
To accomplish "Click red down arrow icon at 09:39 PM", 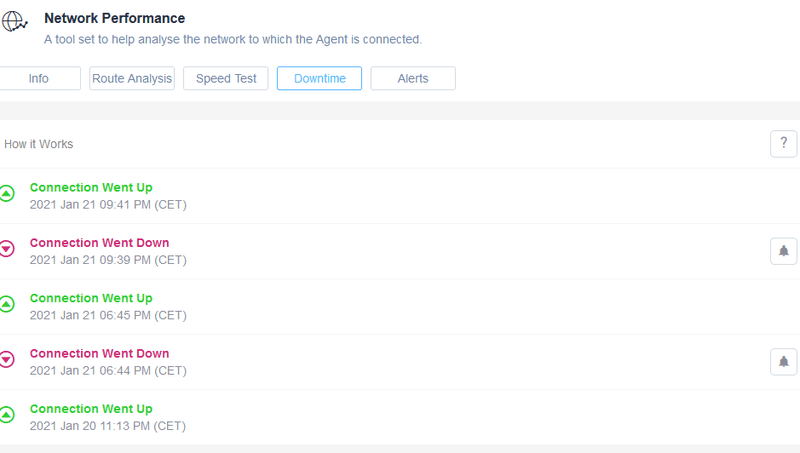I will pos(7,249).
